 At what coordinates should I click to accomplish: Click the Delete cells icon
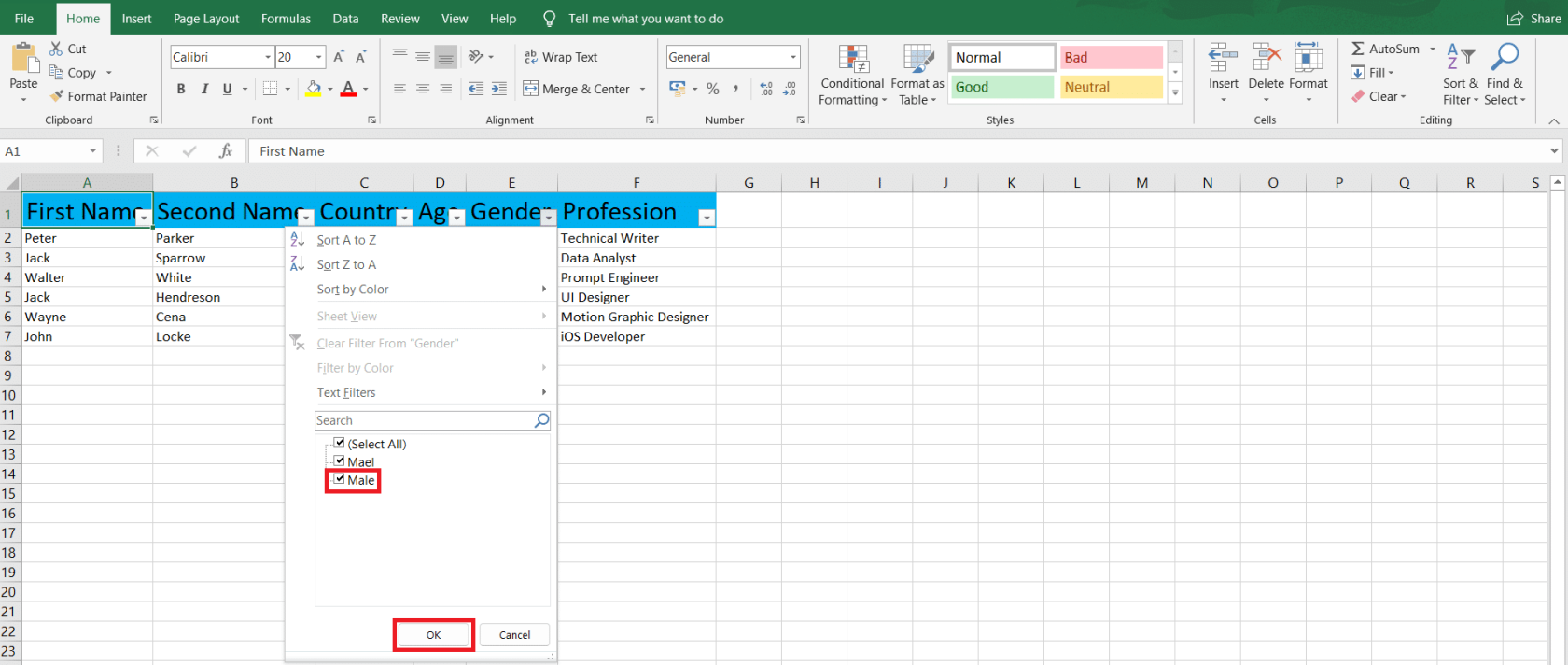click(1266, 58)
